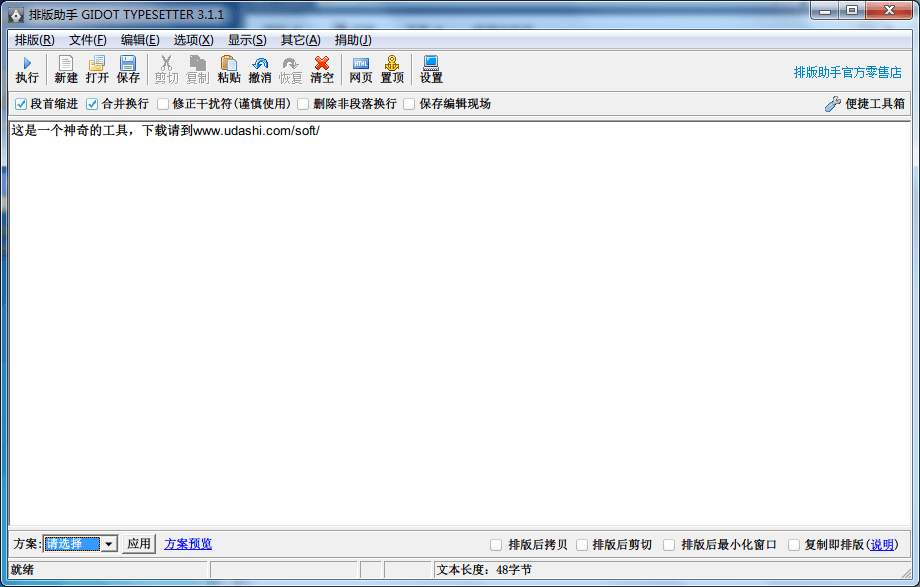Click 文本长度: 48字节 status entry
920x587 pixels.
click(484, 569)
